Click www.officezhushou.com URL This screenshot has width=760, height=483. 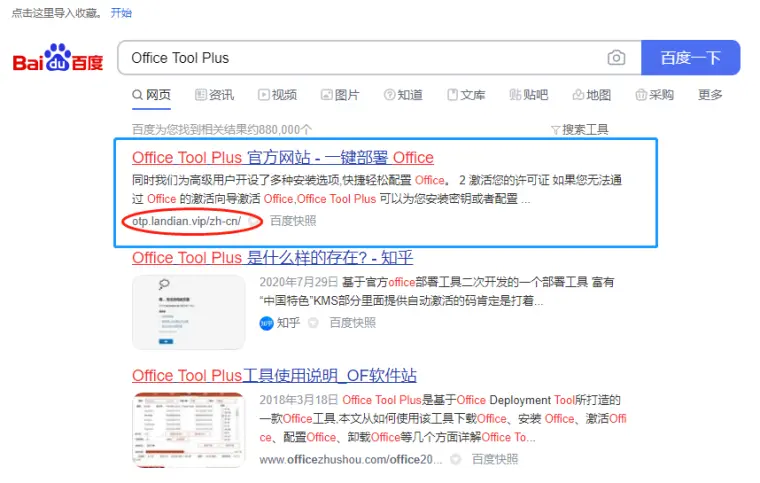click(351, 459)
